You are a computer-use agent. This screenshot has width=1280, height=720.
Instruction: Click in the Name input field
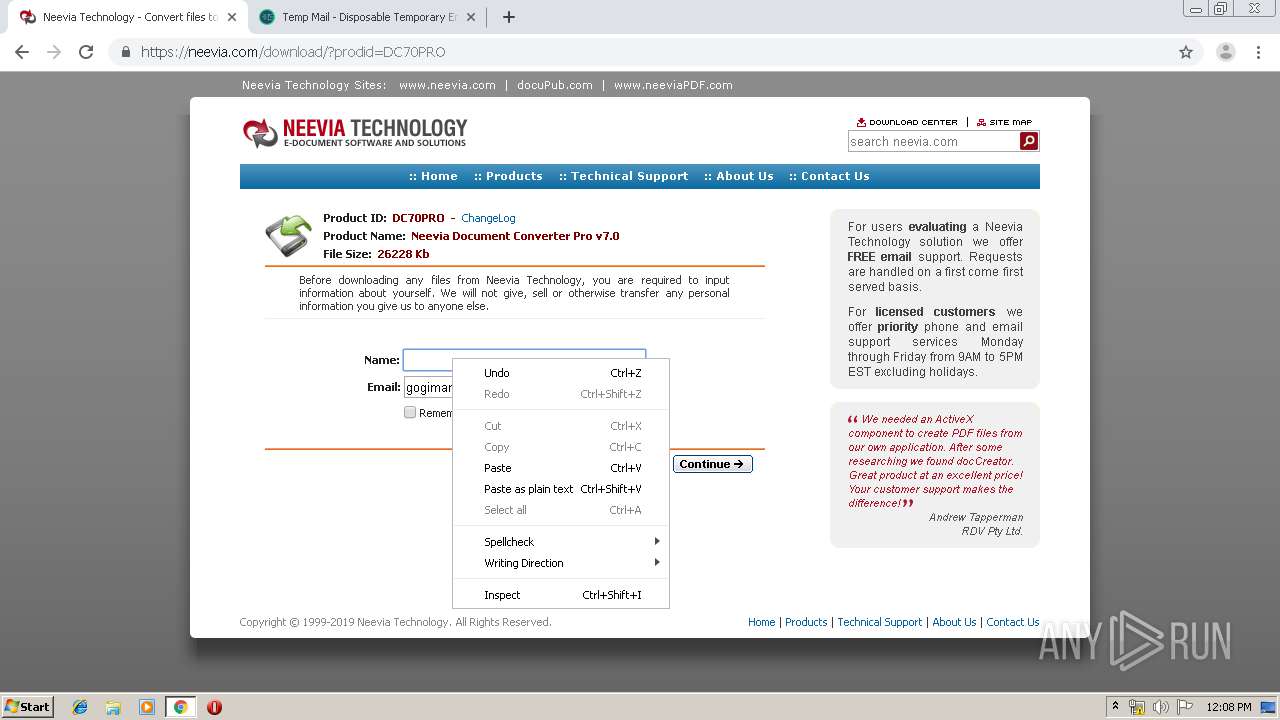[524, 360]
